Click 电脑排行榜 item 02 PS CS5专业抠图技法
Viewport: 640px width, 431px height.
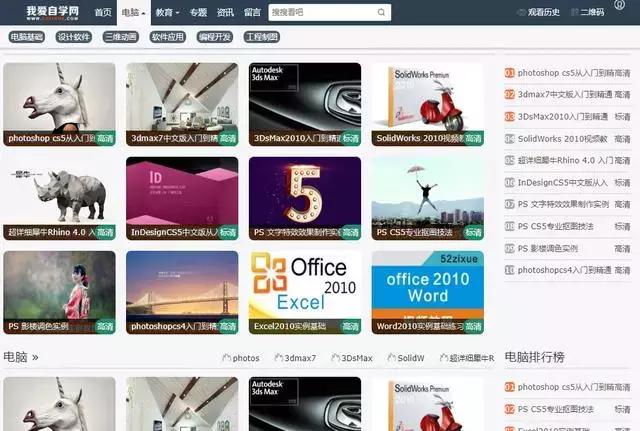[x=567, y=409]
